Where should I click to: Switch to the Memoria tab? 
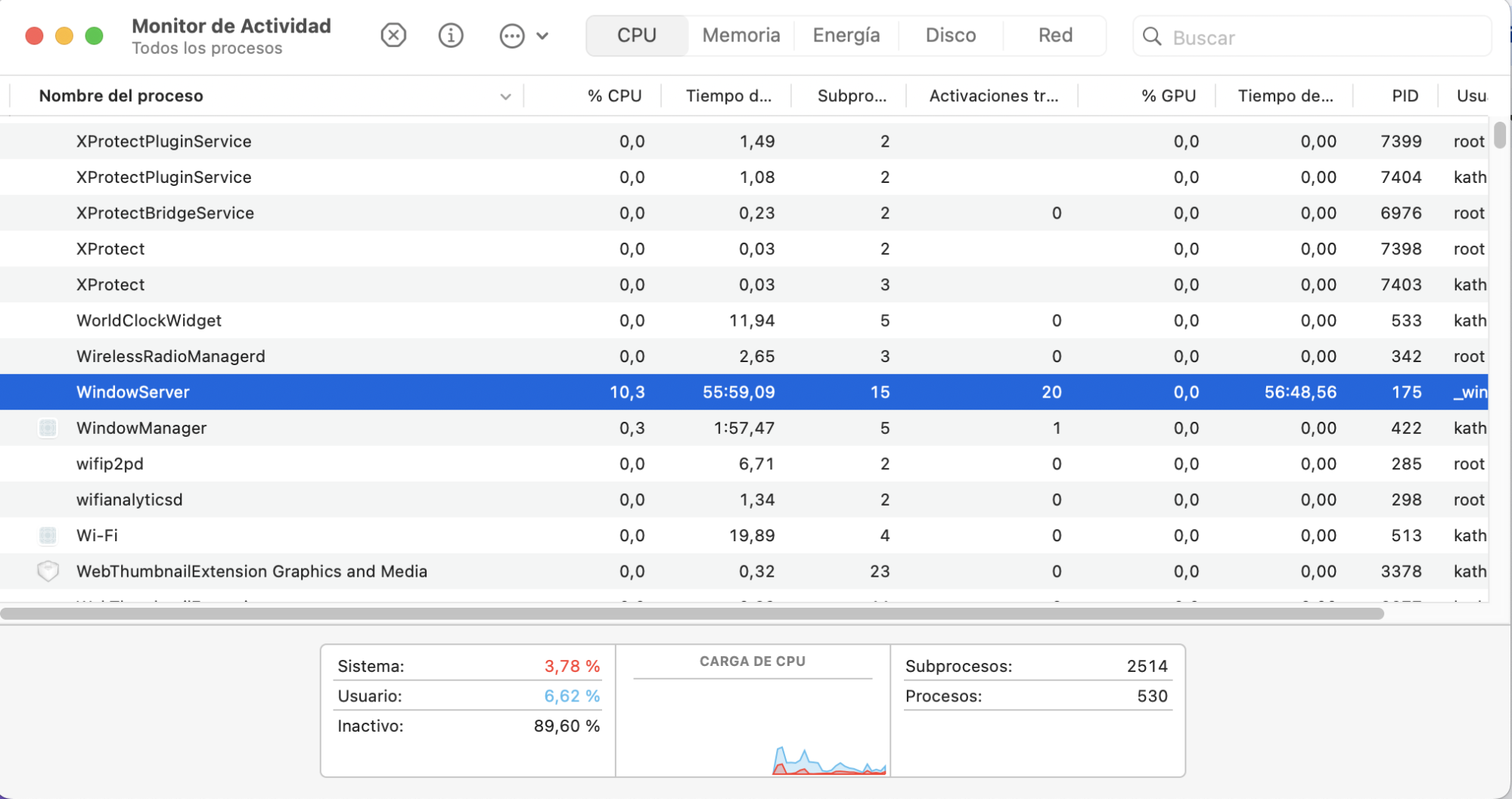[x=741, y=36]
